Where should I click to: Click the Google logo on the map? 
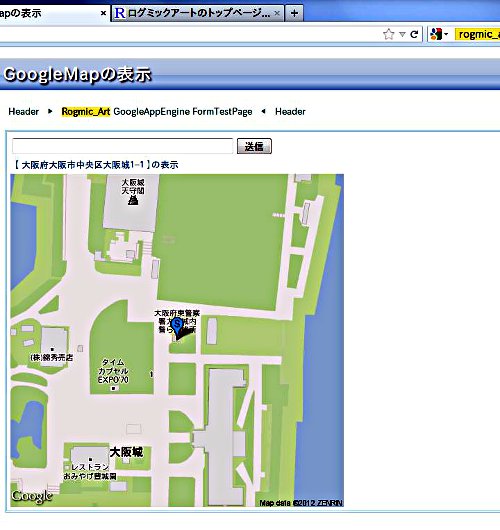(32, 496)
